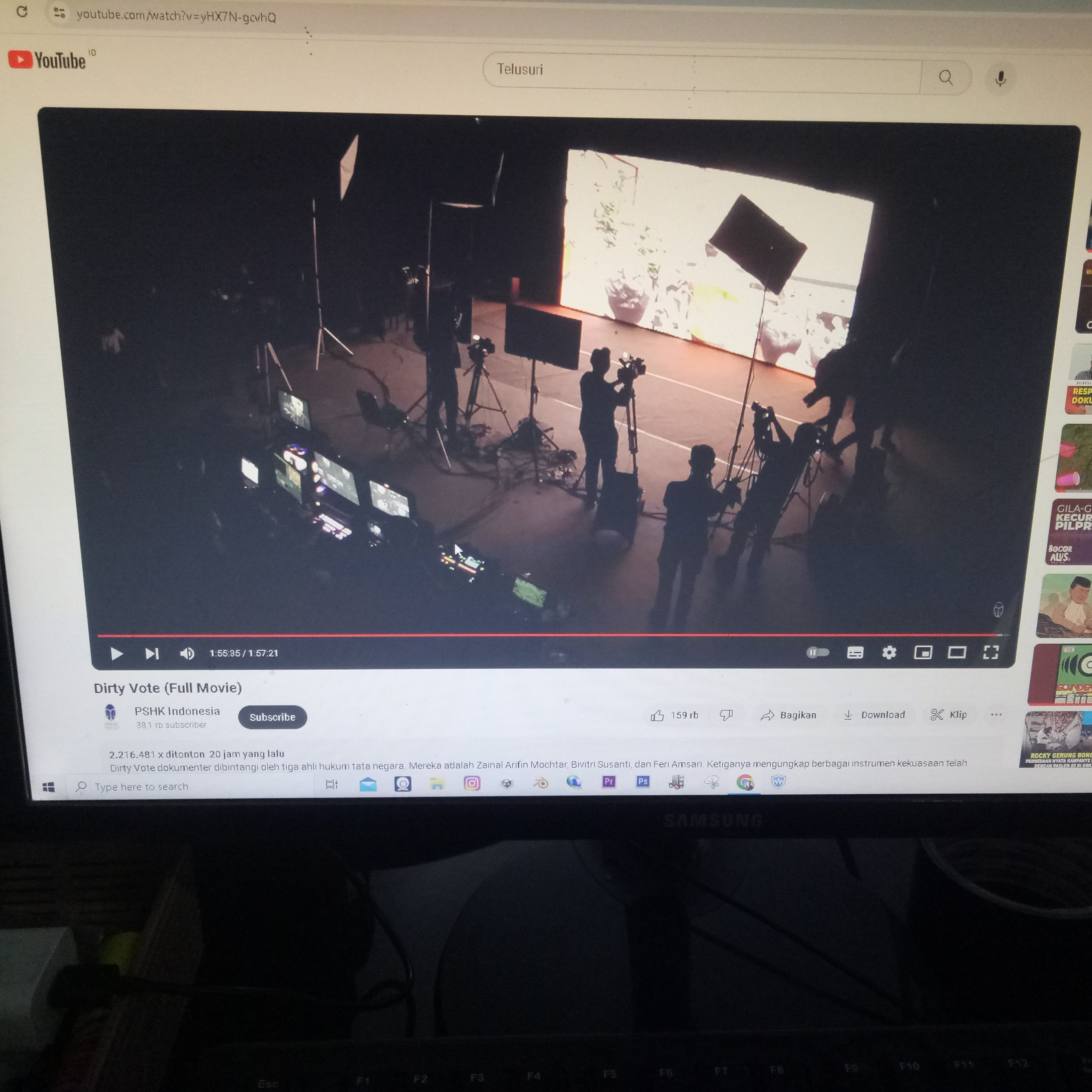Image resolution: width=1092 pixels, height=1092 pixels.
Task: Click the search magnifier button
Action: click(x=946, y=77)
